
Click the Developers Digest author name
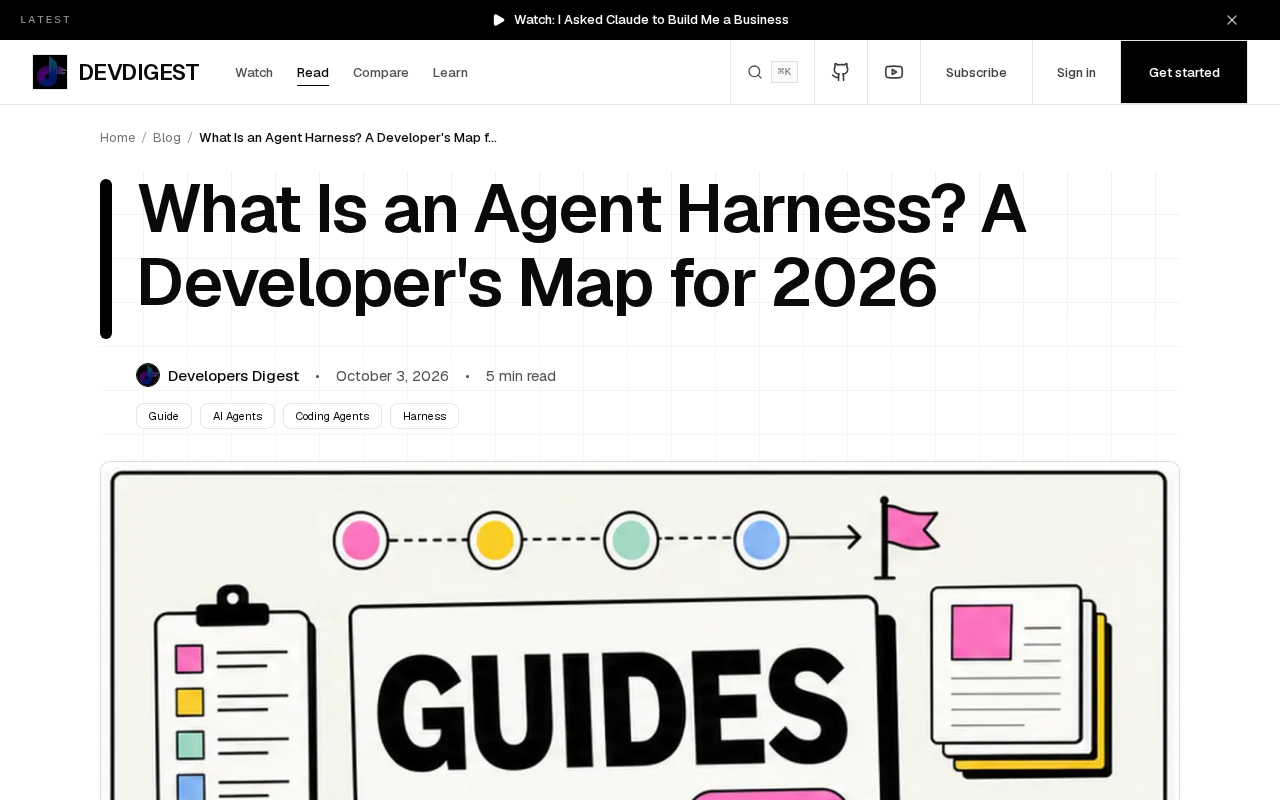click(233, 376)
